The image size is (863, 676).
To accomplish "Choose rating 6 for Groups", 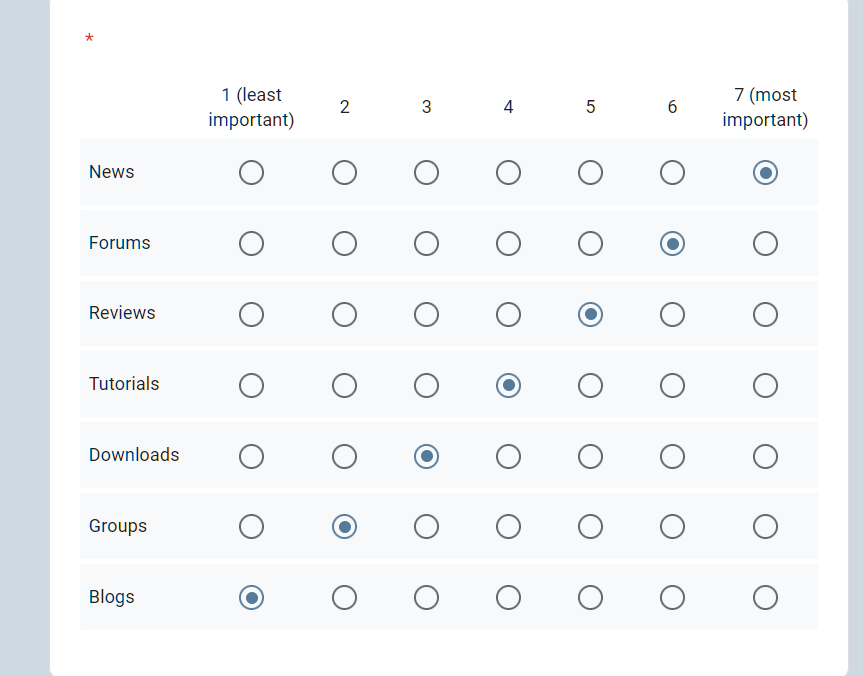I will pyautogui.click(x=673, y=527).
